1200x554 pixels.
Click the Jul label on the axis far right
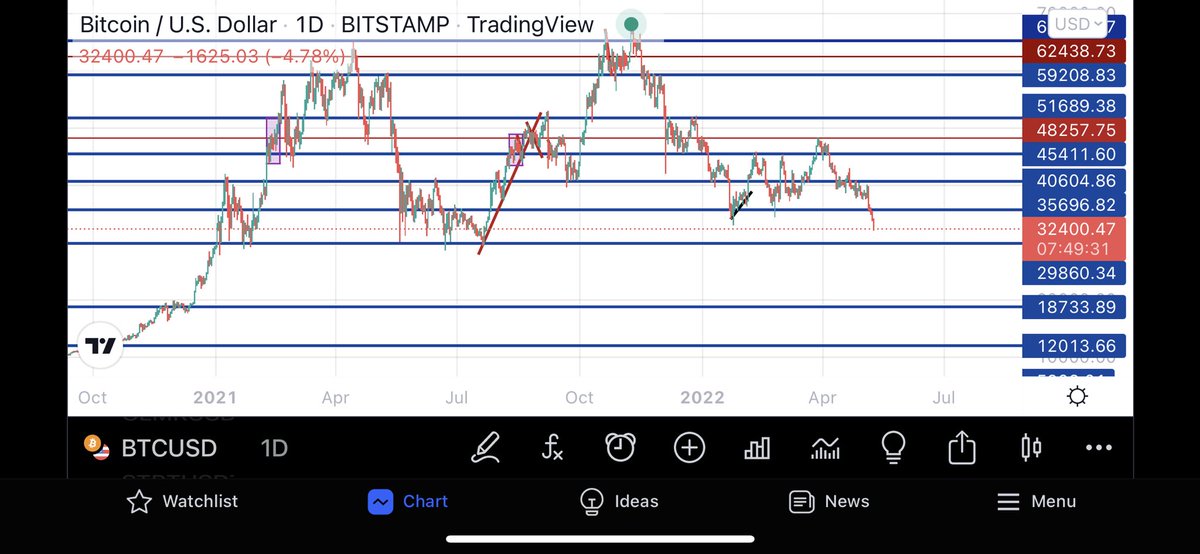[x=943, y=397]
